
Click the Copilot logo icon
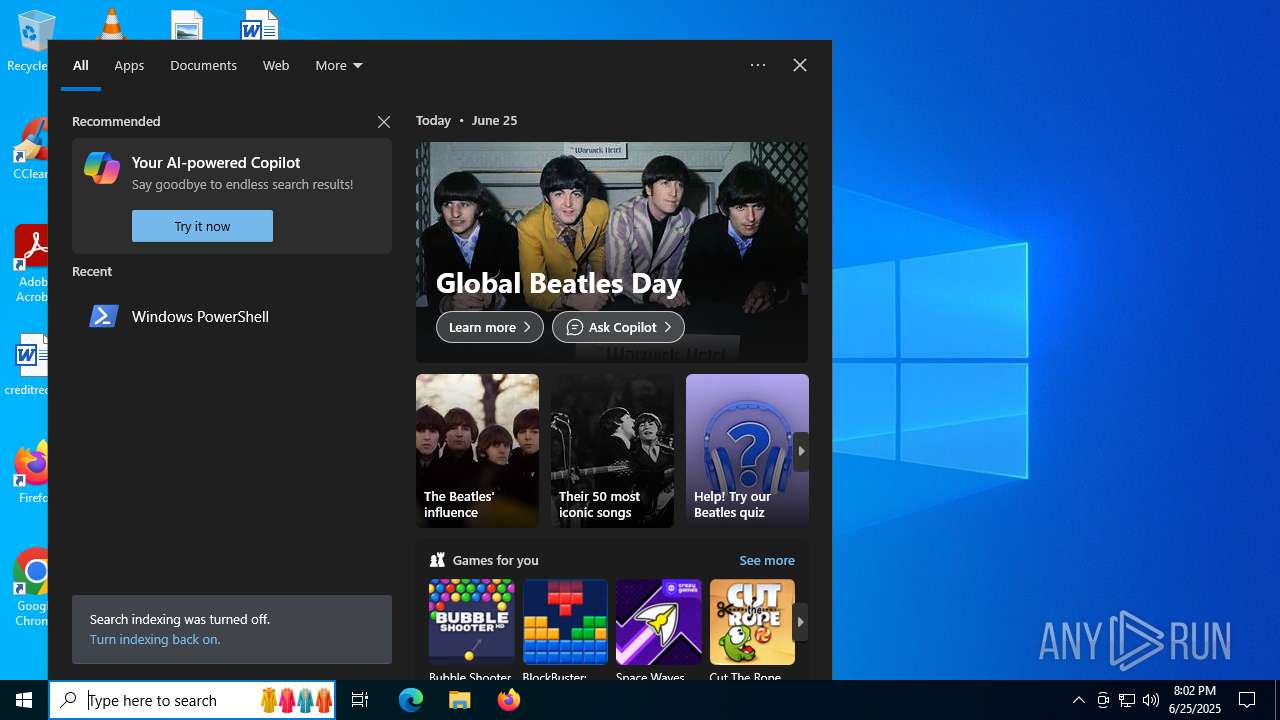tap(102, 168)
